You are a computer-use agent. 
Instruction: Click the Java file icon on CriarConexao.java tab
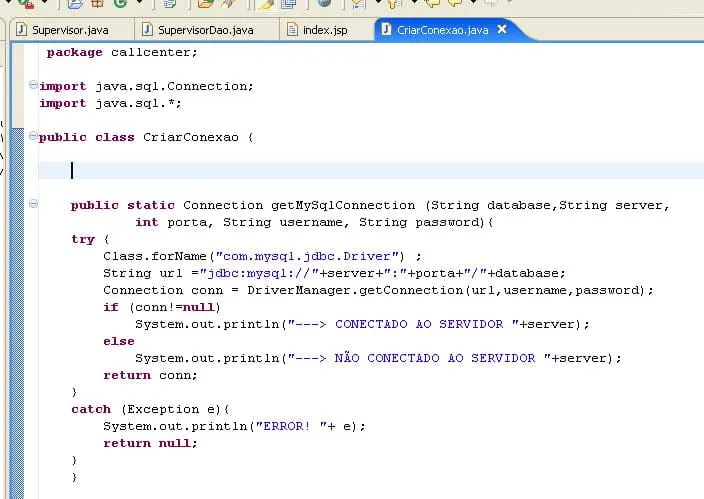point(386,30)
